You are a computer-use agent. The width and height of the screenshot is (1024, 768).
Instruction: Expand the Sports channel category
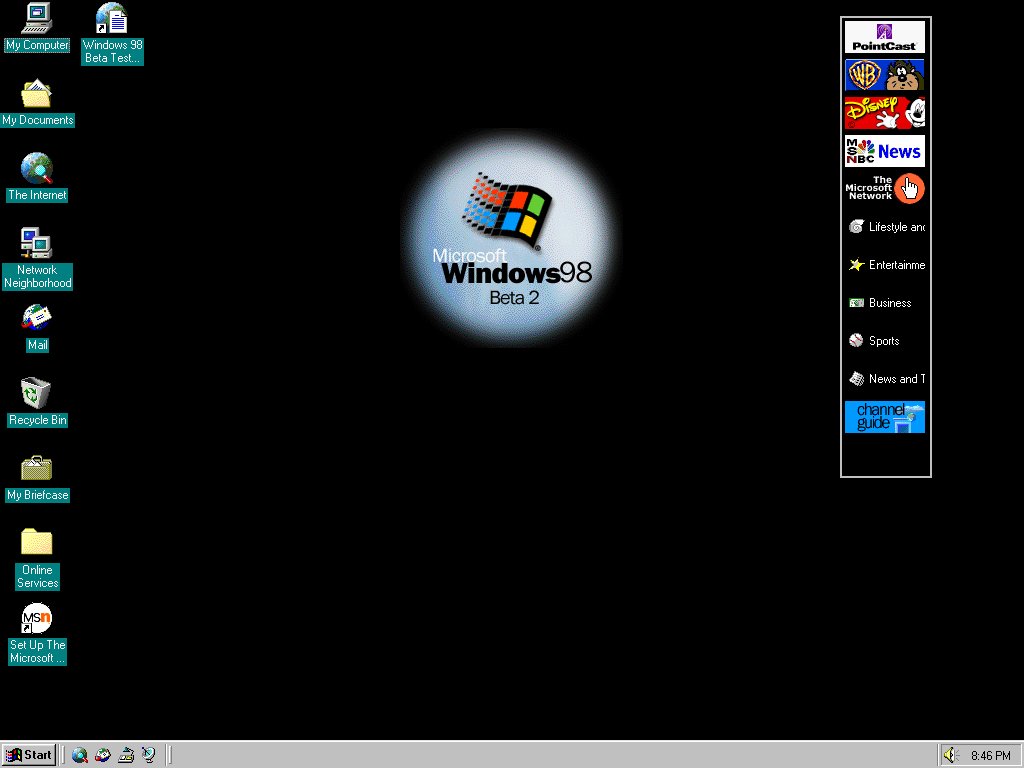coord(883,341)
